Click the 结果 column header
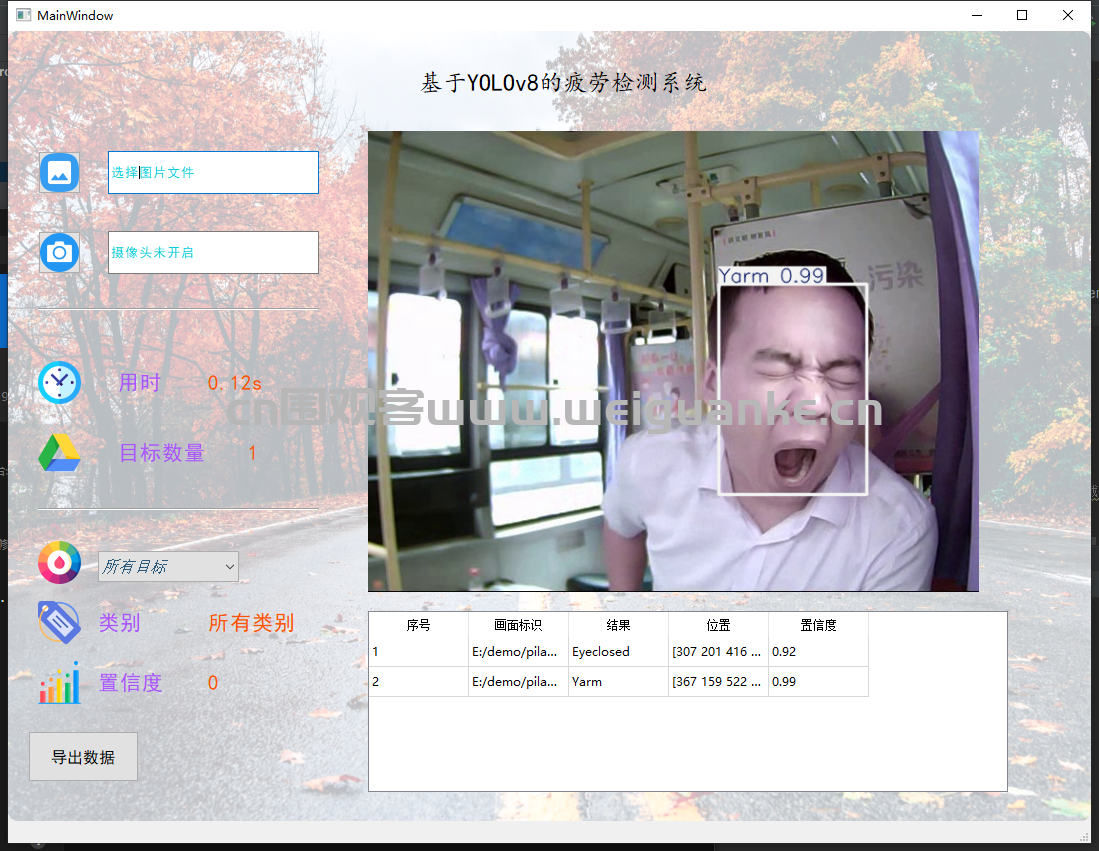Viewport: 1099px width, 851px height. 618,625
